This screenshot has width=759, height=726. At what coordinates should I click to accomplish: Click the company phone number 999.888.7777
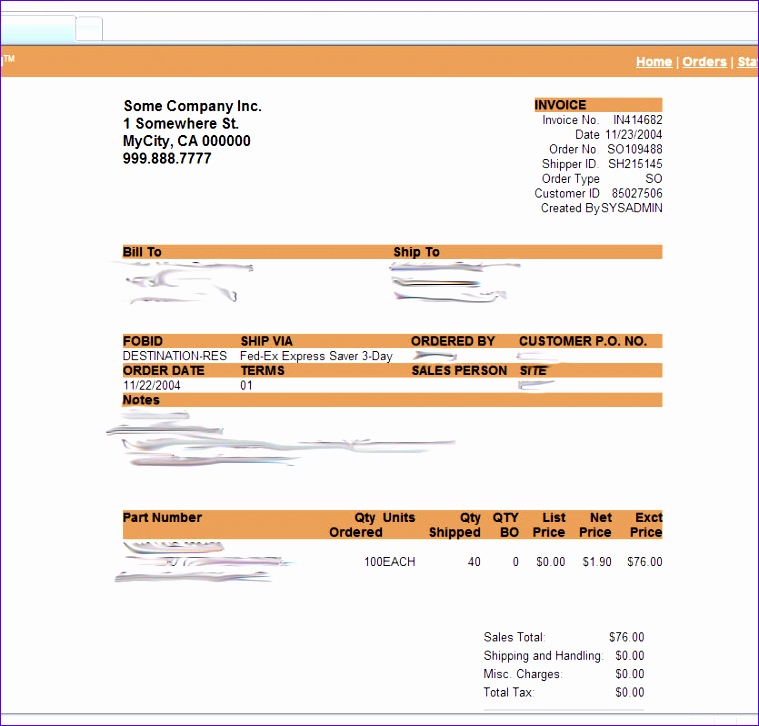pos(167,158)
